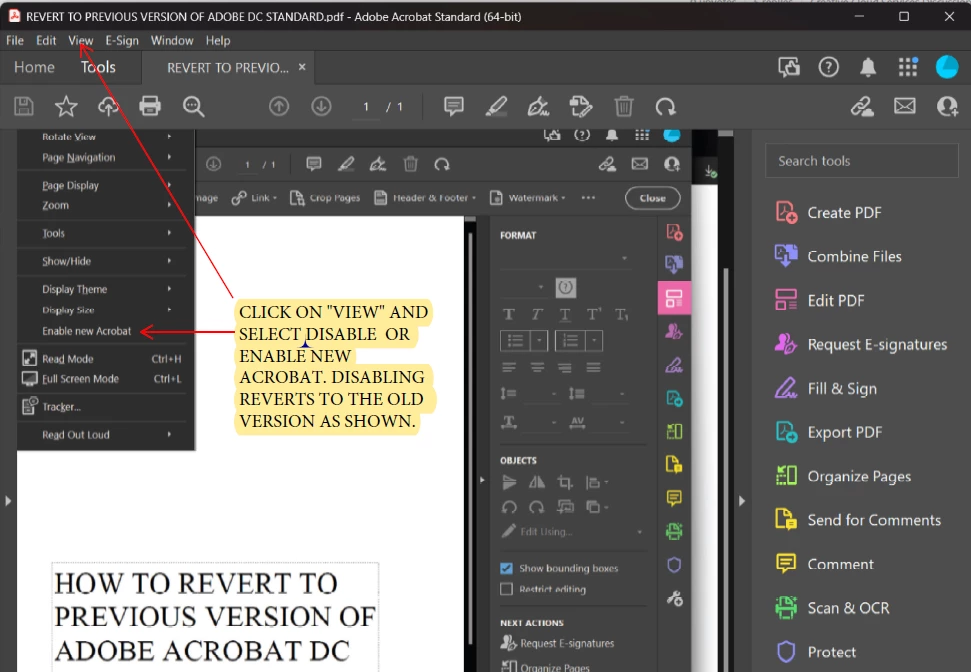Image resolution: width=971 pixels, height=672 pixels.
Task: Open the blue profile avatar
Action: 947,67
